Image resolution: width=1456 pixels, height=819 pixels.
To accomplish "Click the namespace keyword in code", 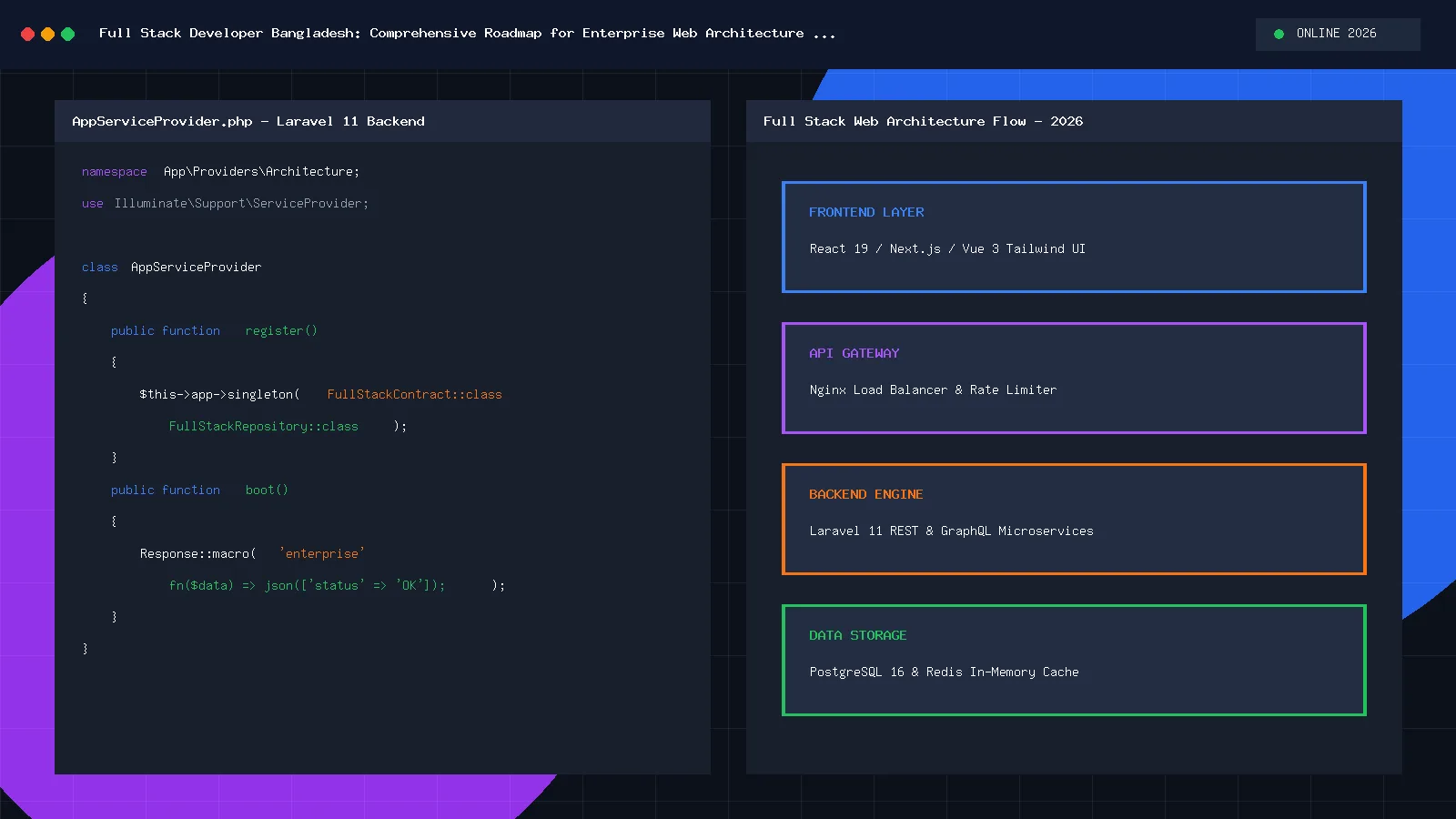I will click(x=114, y=172).
